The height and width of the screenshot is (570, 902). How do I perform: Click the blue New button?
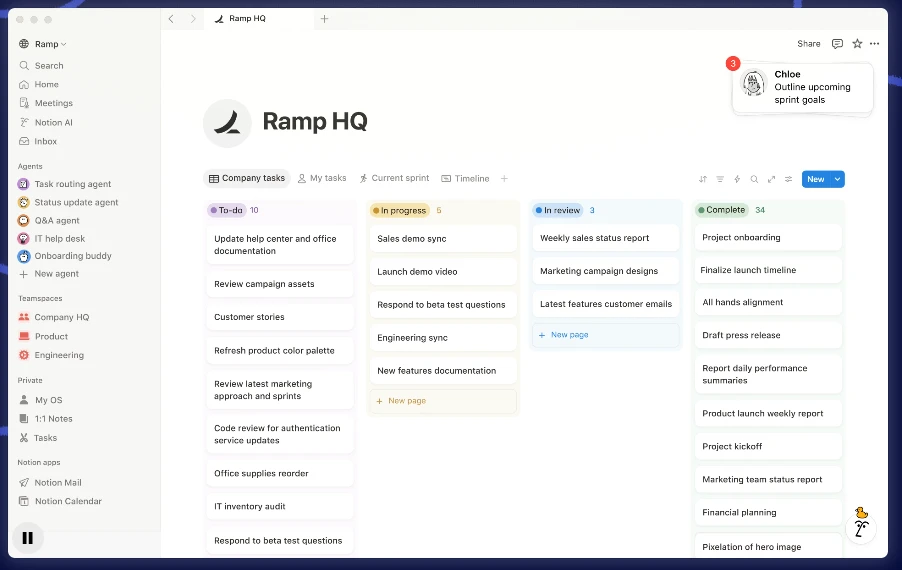(x=816, y=179)
